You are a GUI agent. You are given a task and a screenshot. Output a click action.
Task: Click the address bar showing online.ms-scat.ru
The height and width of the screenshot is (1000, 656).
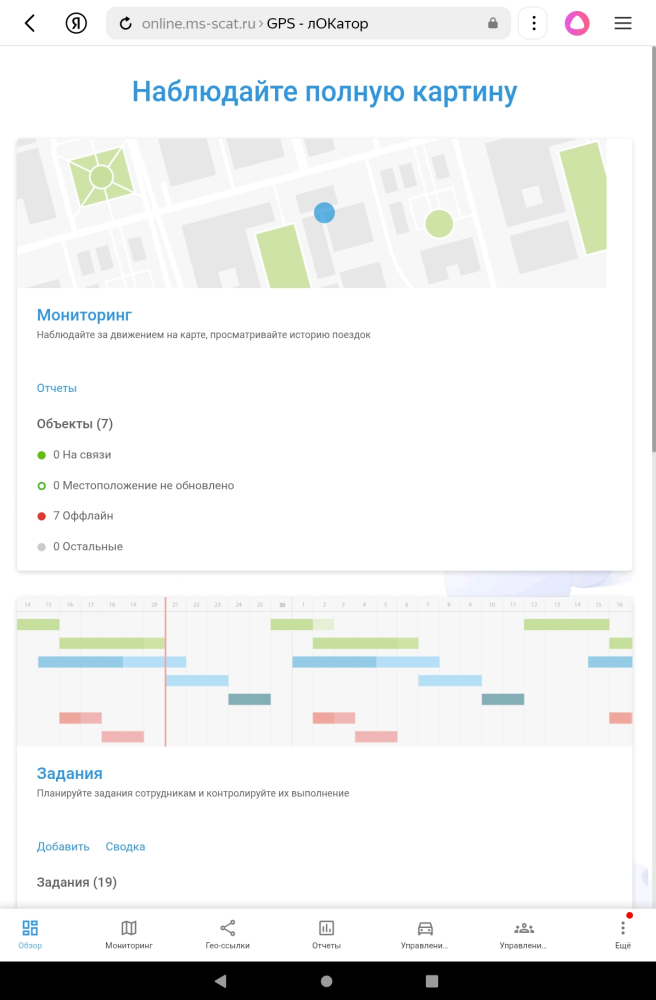coord(308,24)
